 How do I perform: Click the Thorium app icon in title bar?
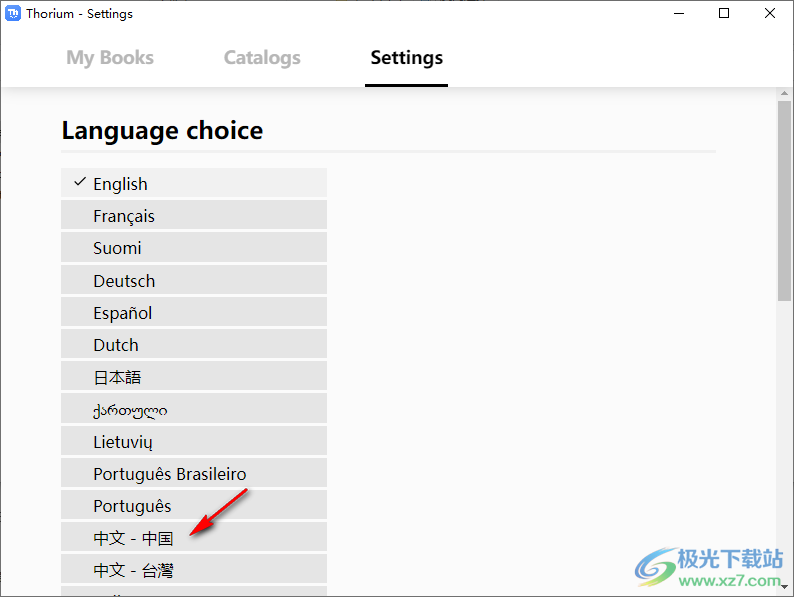[13, 13]
